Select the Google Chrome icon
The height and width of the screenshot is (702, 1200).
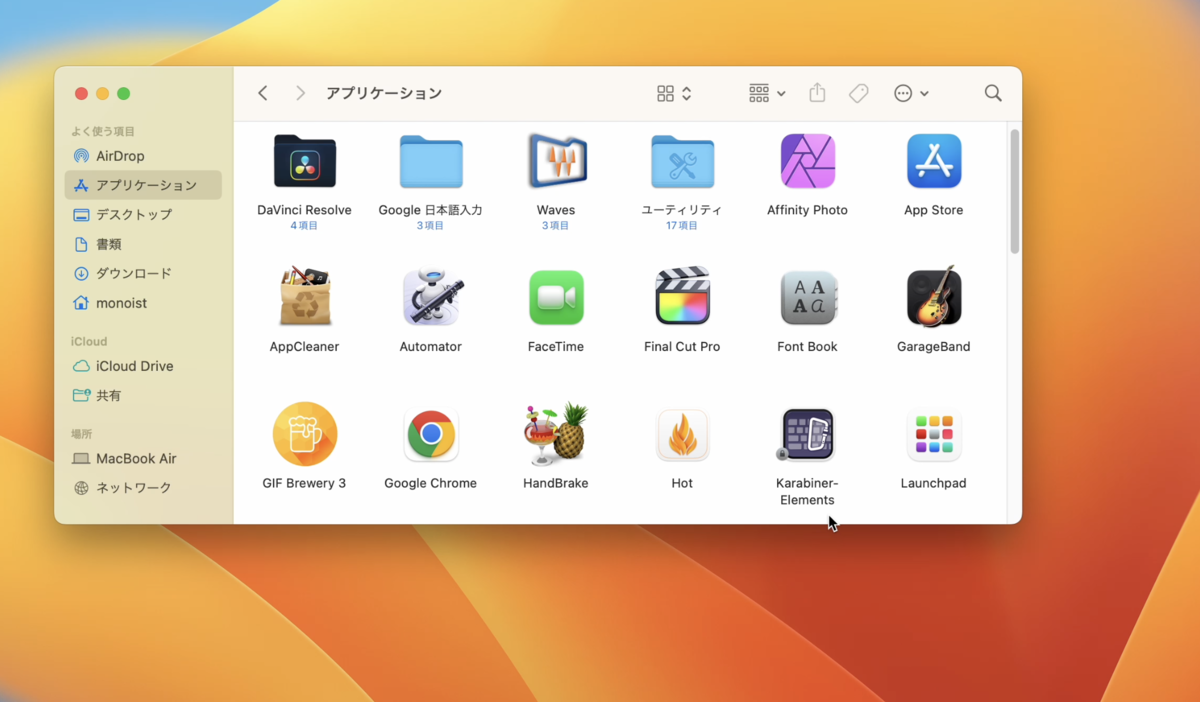431,434
